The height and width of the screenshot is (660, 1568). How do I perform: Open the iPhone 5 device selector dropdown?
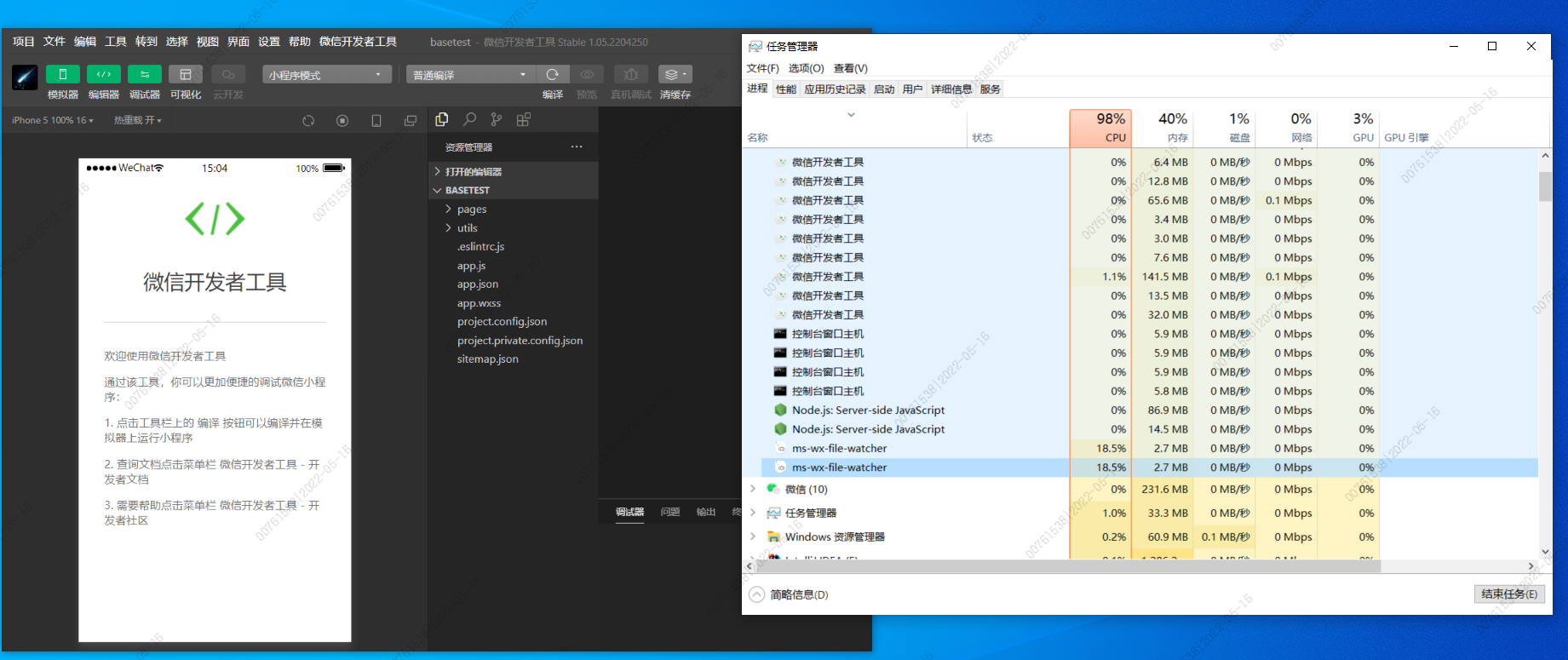(52, 121)
